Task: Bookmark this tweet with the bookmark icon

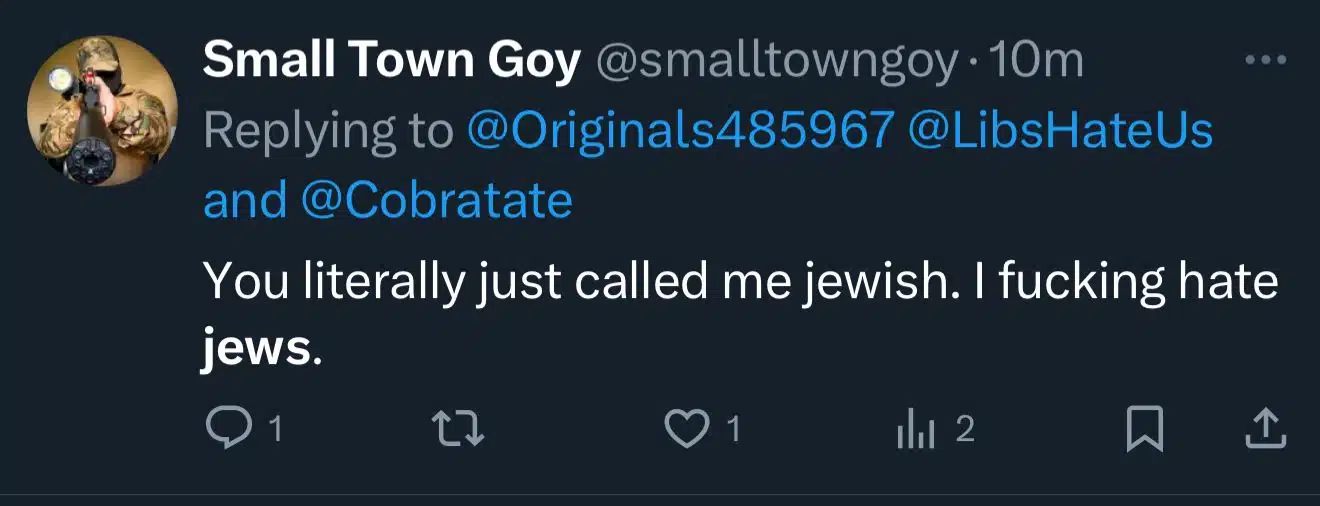Action: coord(1144,430)
